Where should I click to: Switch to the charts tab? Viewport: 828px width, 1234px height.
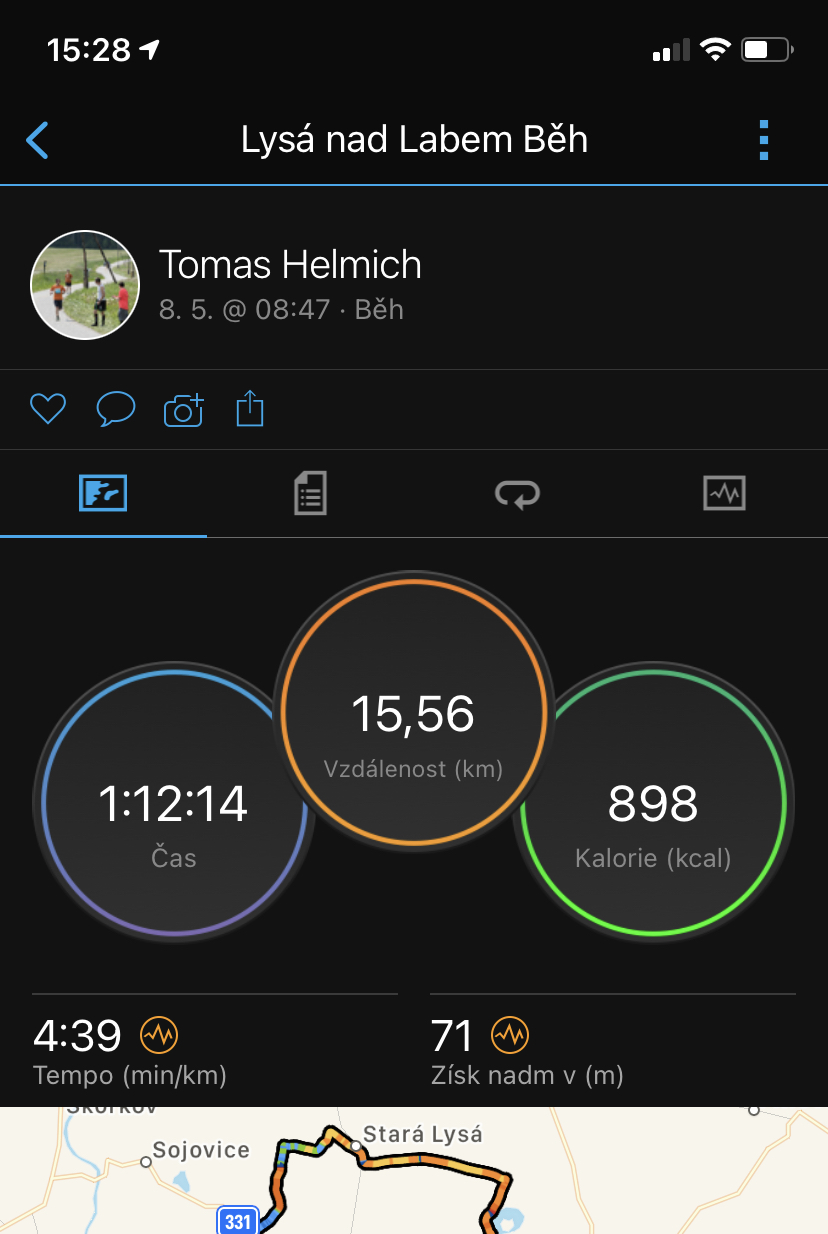(x=724, y=493)
